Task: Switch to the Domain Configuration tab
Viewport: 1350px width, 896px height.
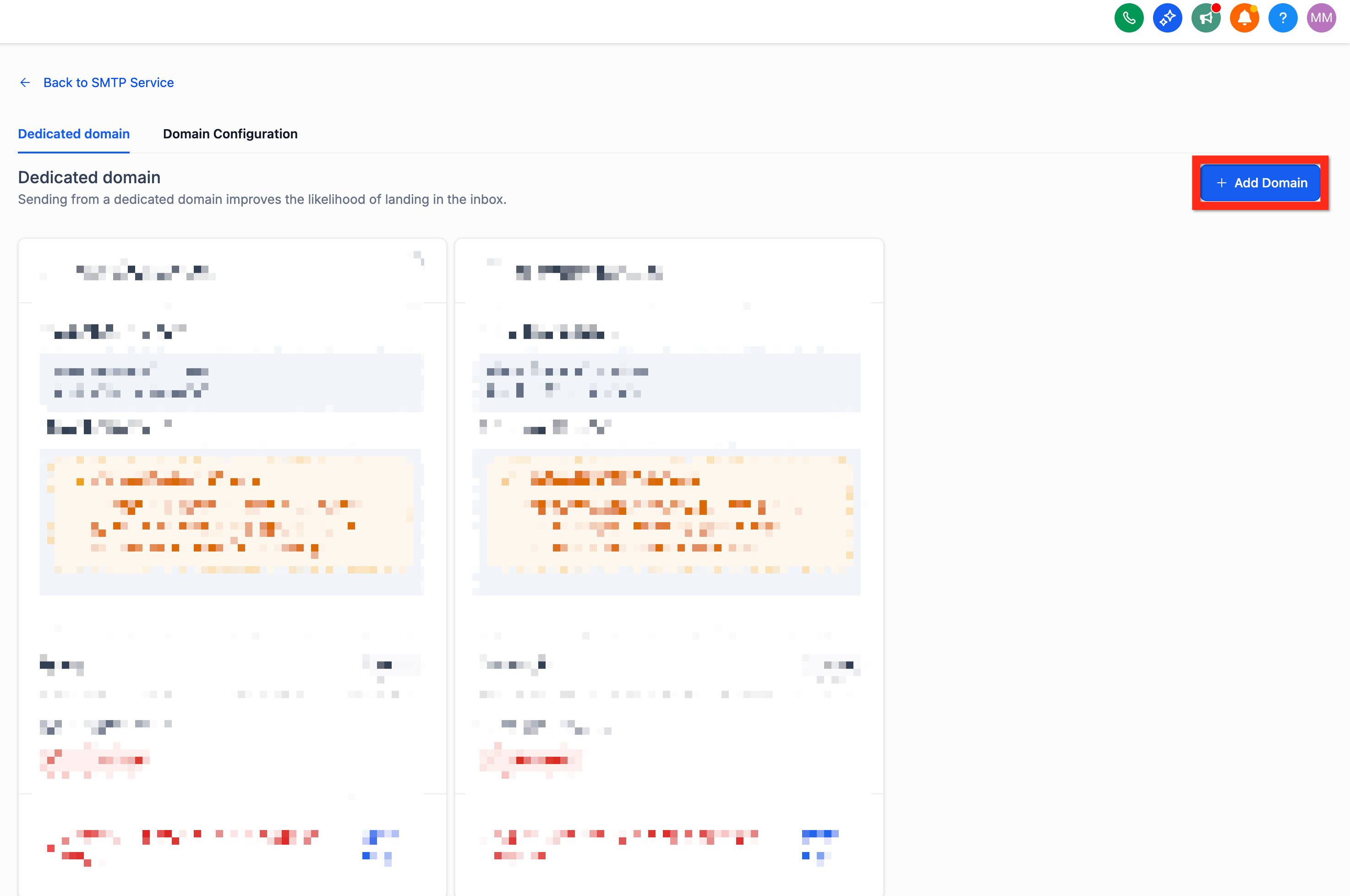Action: pyautogui.click(x=230, y=134)
